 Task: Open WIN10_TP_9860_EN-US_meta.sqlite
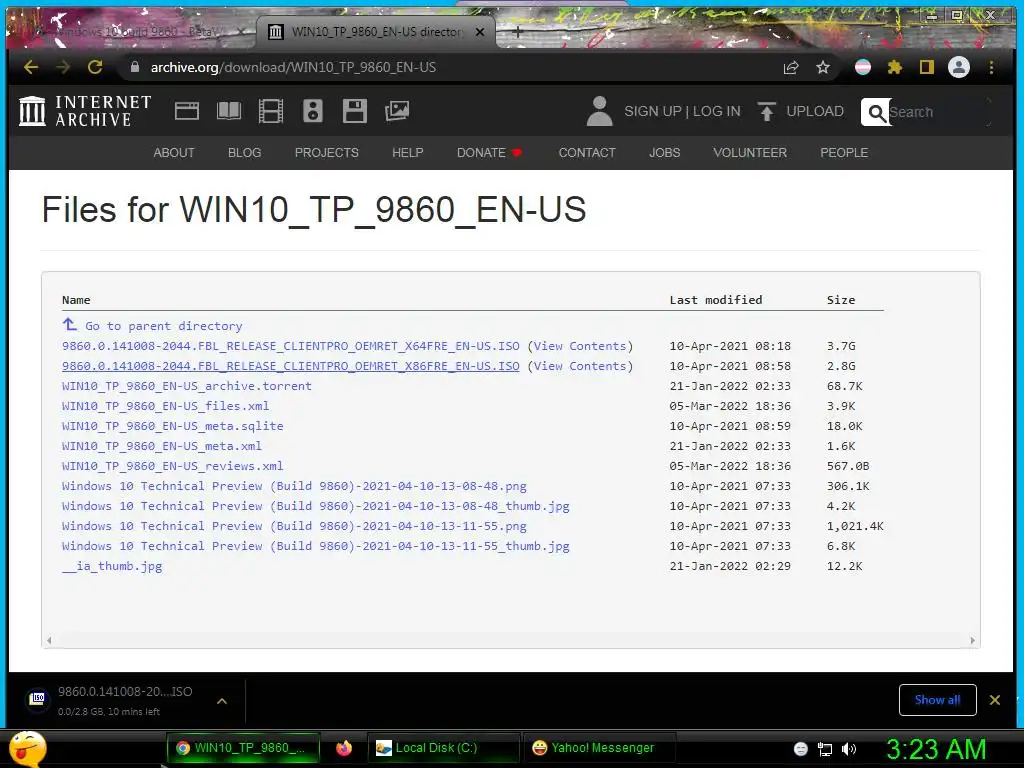pyautogui.click(x=172, y=426)
